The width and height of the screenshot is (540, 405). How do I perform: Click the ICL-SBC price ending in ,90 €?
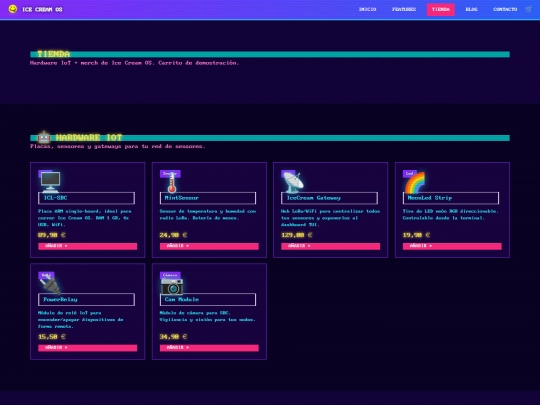pos(52,235)
